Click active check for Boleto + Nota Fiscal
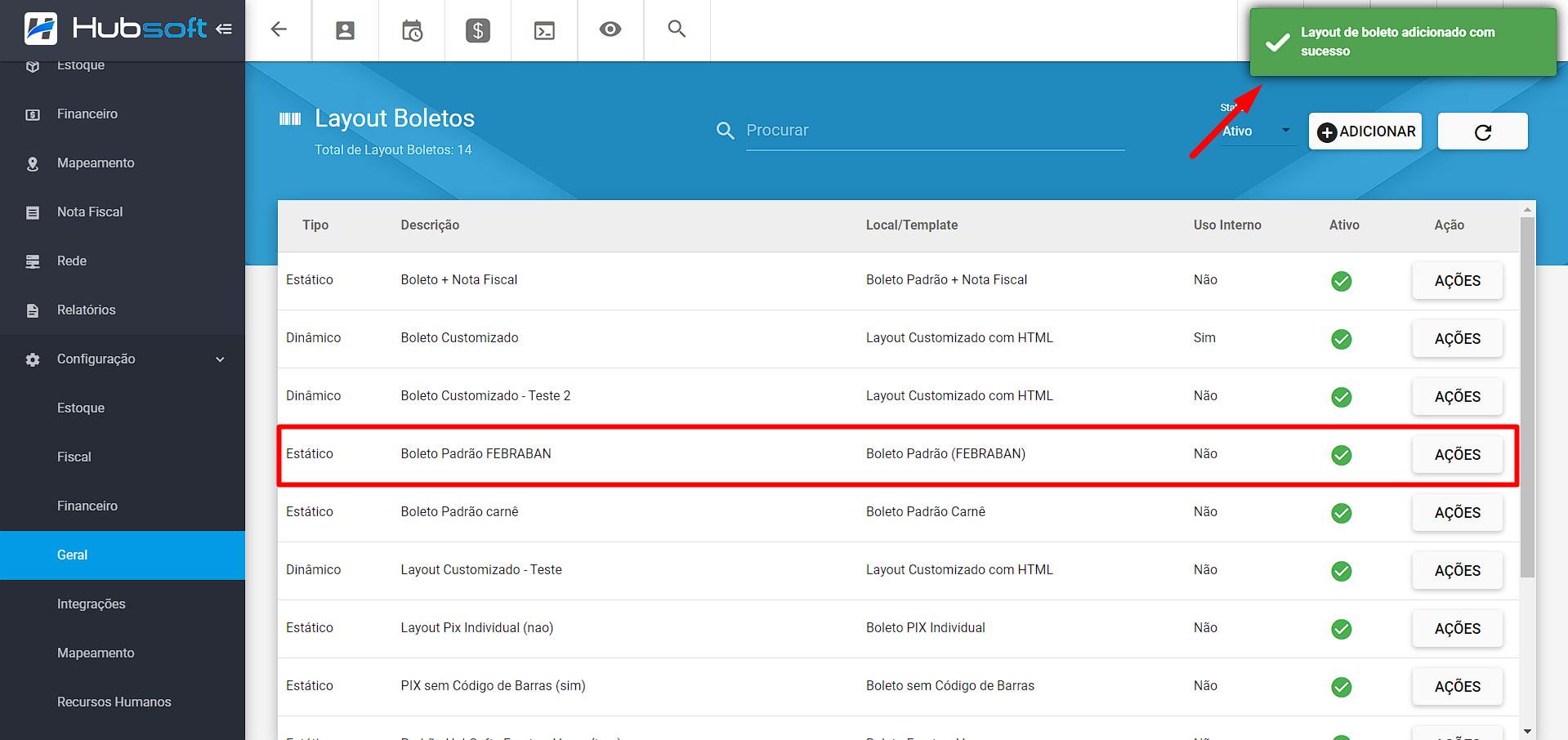The height and width of the screenshot is (740, 1568). pyautogui.click(x=1342, y=281)
